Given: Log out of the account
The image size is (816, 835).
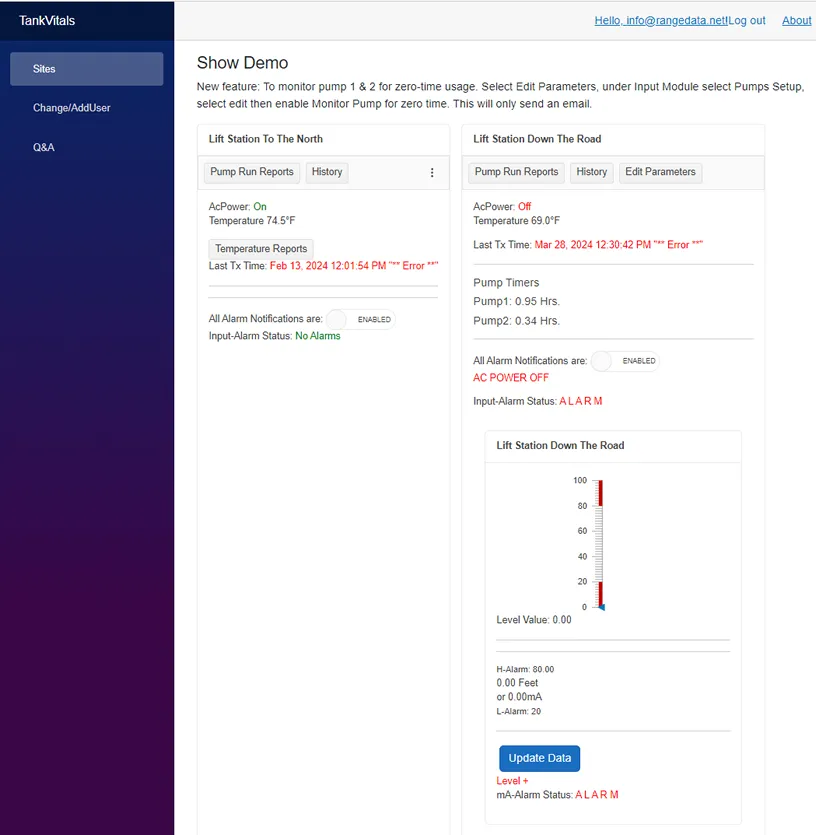Looking at the screenshot, I should [x=747, y=20].
